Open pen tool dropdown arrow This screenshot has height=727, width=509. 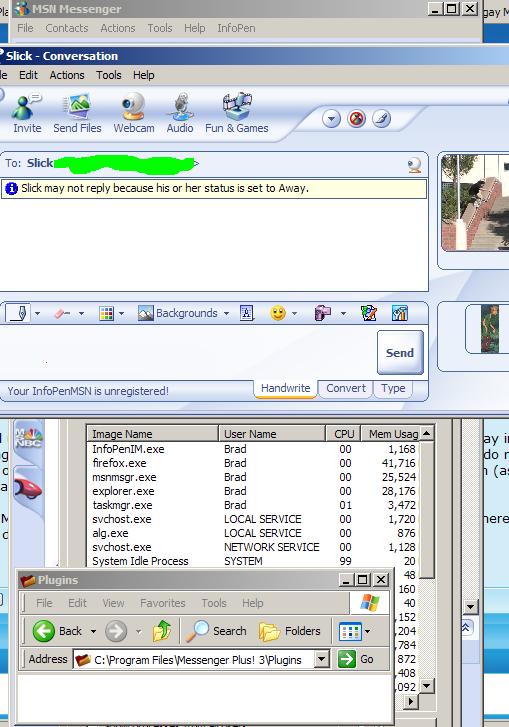pyautogui.click(x=38, y=313)
